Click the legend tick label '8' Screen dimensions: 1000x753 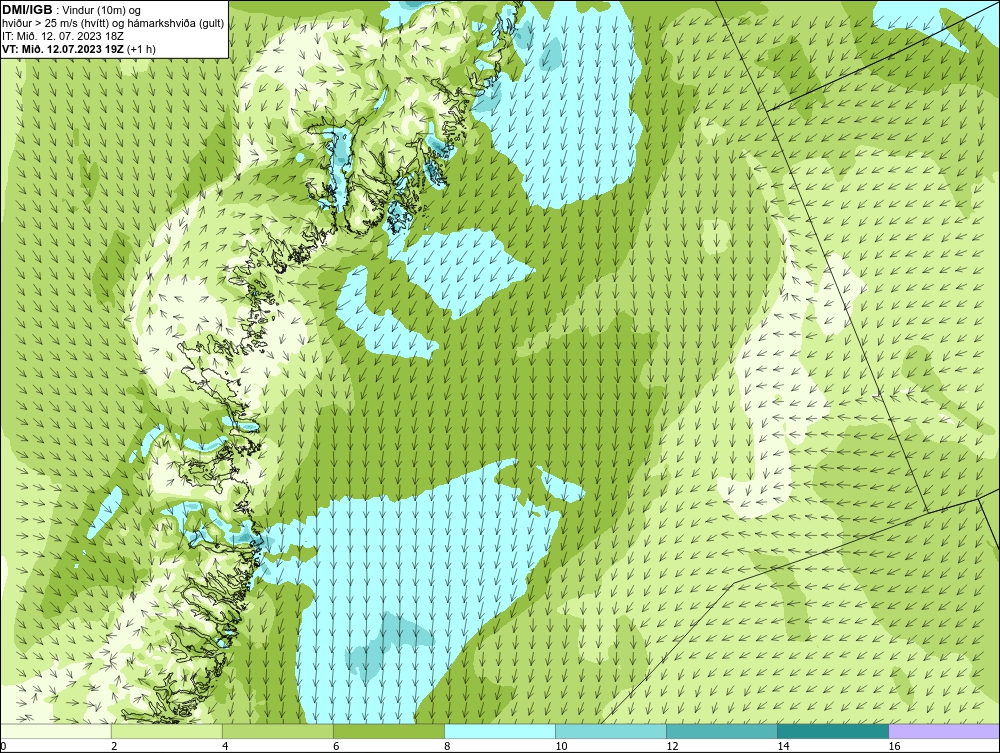click(x=448, y=746)
